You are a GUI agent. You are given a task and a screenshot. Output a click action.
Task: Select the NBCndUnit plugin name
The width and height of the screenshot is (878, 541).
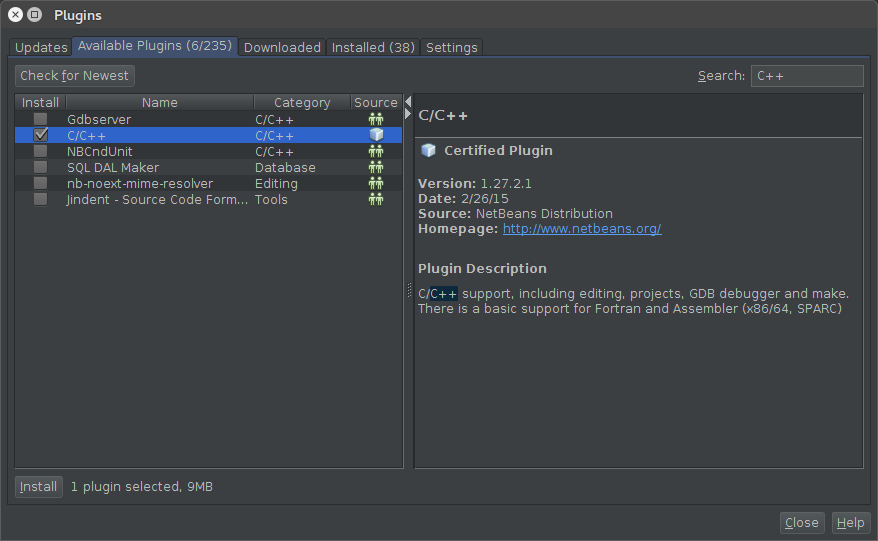[100, 151]
